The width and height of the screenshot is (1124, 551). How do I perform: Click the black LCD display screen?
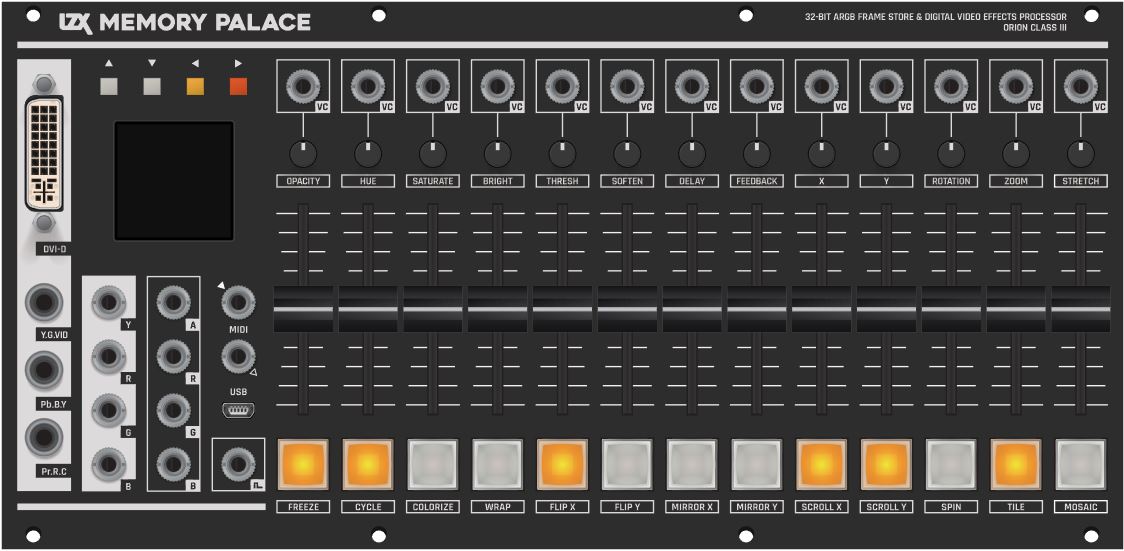(x=174, y=181)
